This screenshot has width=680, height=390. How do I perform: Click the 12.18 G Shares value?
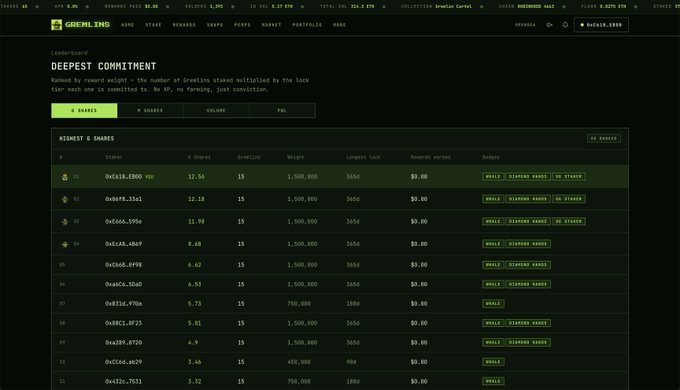[196, 199]
